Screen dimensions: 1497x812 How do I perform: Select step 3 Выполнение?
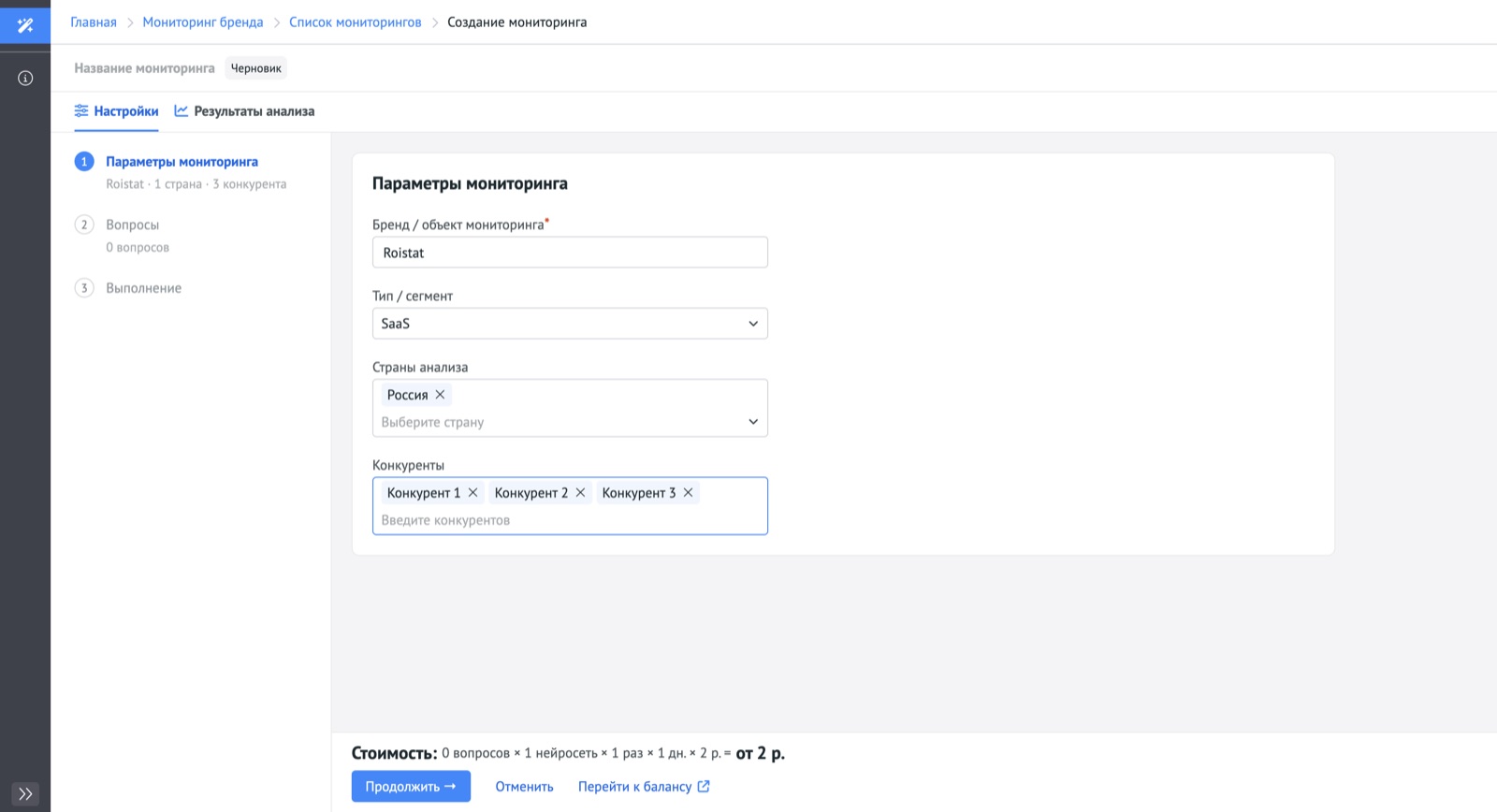pyautogui.click(x=143, y=288)
